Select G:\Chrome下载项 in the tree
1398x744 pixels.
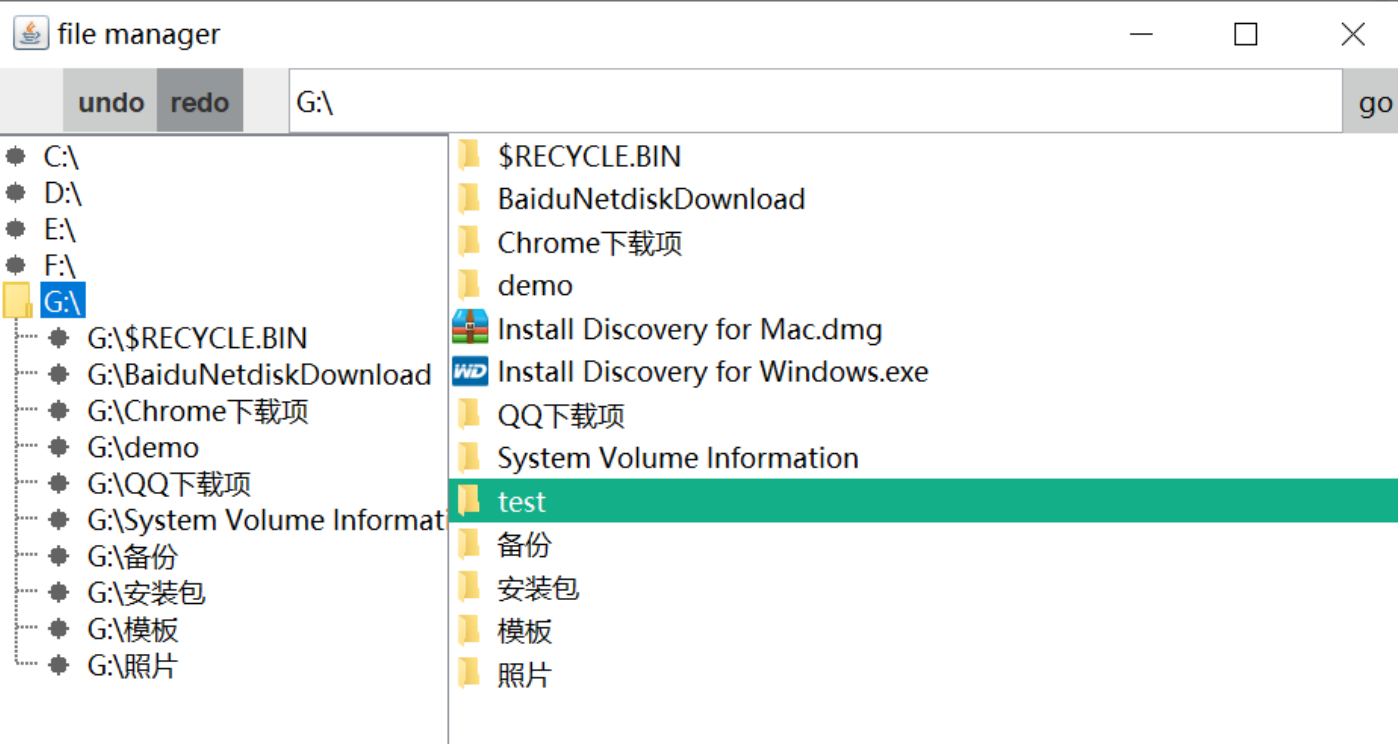coord(198,411)
